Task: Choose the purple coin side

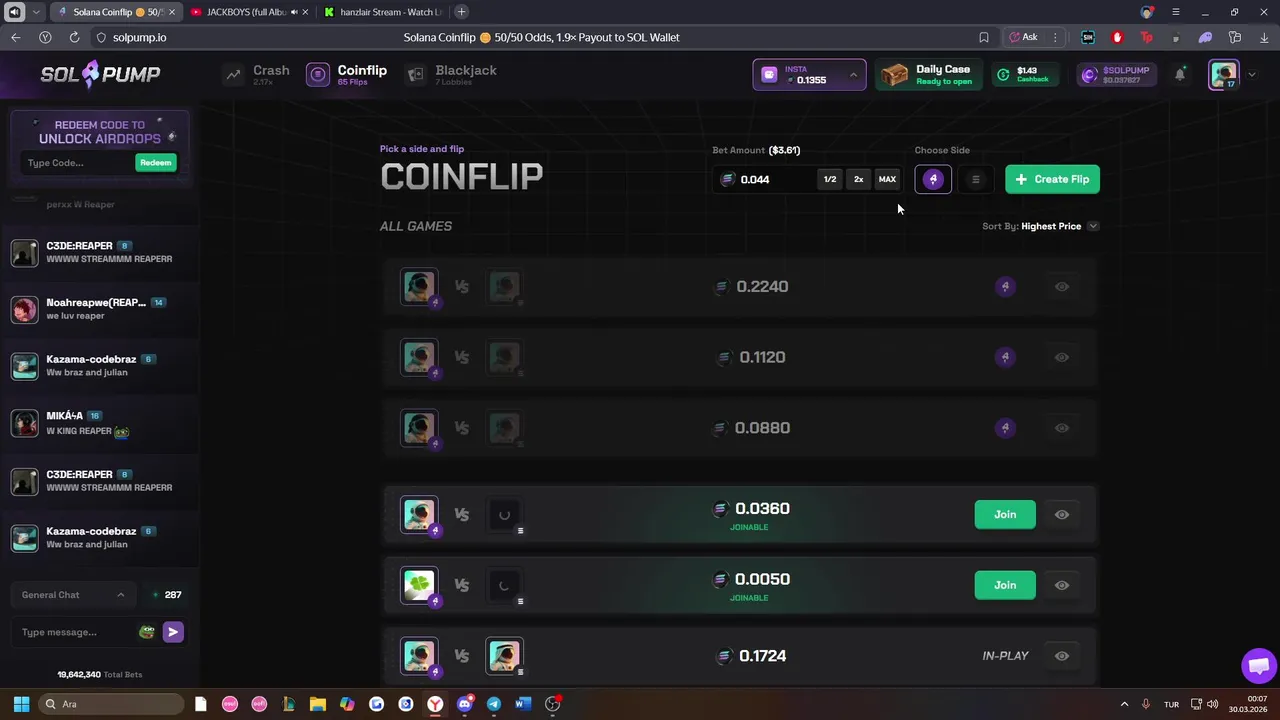Action: (x=933, y=179)
